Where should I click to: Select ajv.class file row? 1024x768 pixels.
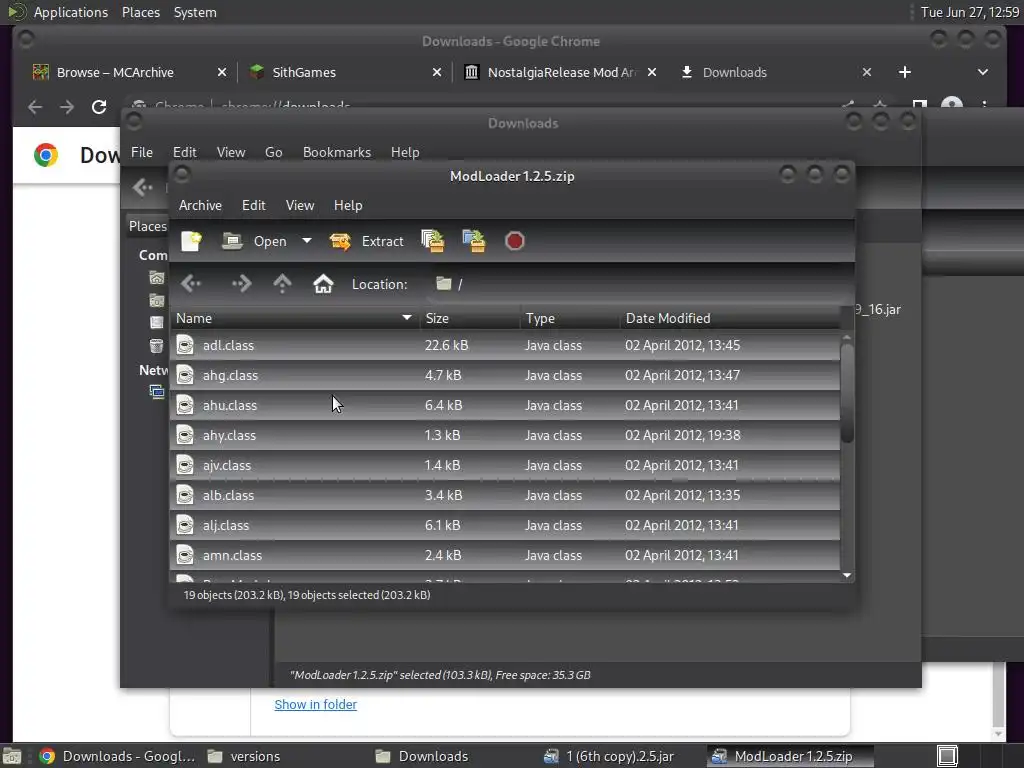[505, 465]
